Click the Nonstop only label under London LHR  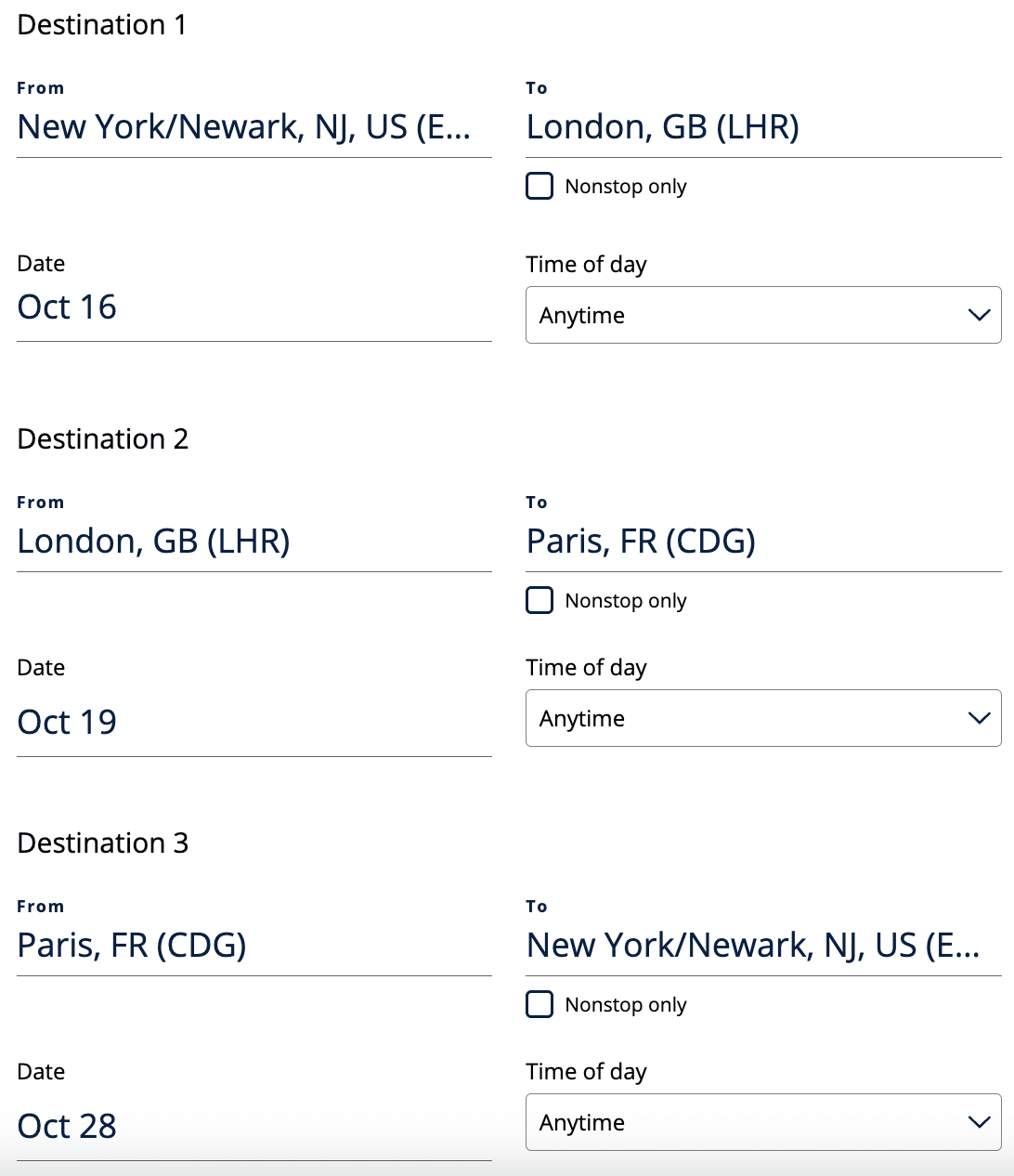(x=626, y=187)
